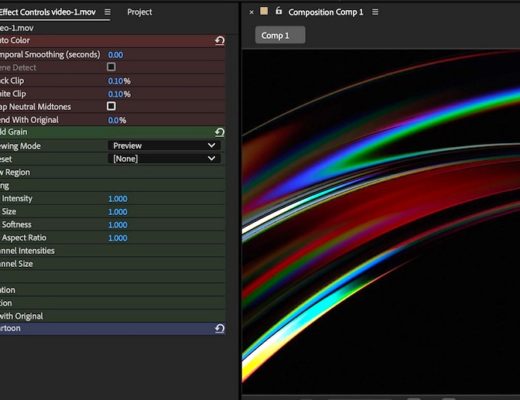Select the Effect Controls video-1.mov tab
The image size is (520, 400).
click(x=48, y=12)
